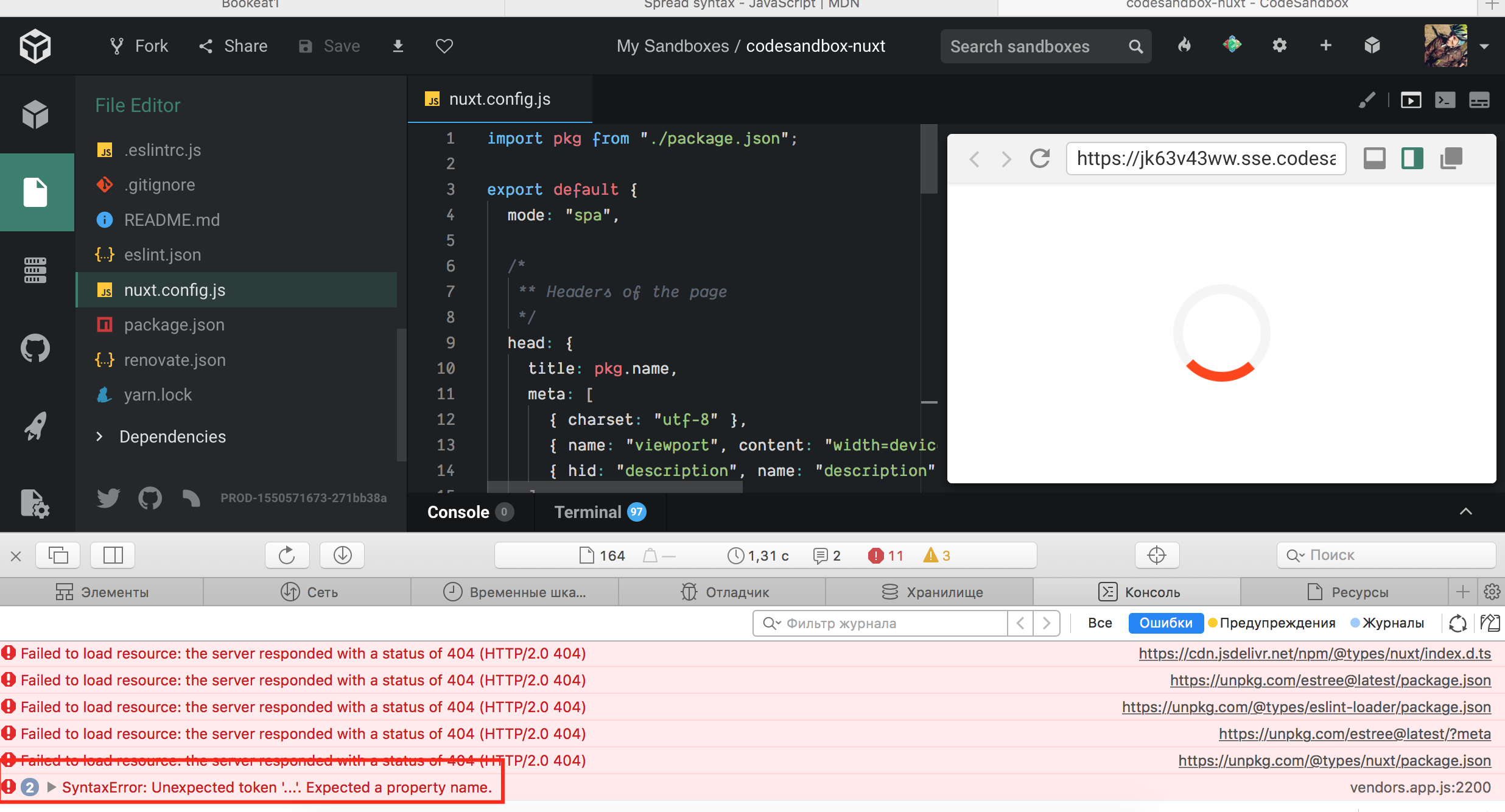This screenshot has width=1505, height=812.
Task: Open the Сеть network tab
Action: [x=309, y=592]
